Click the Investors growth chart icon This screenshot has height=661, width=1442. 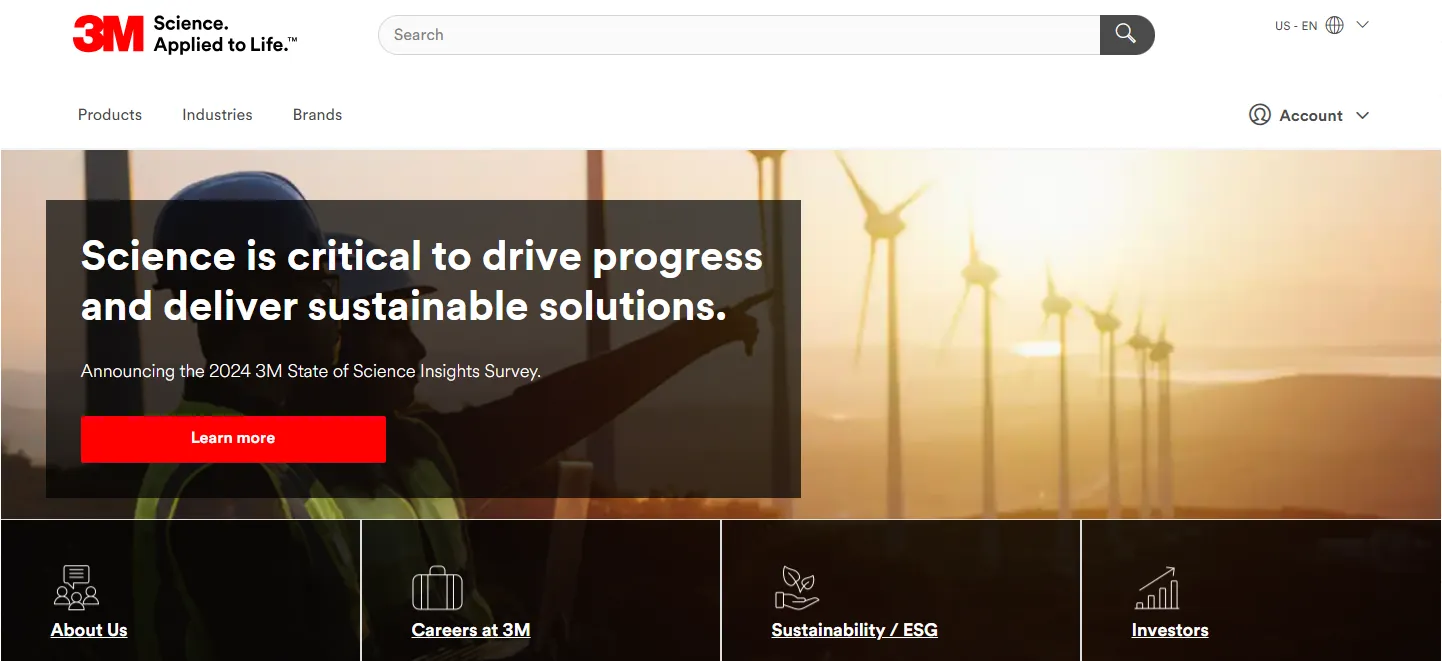pyautogui.click(x=1157, y=588)
